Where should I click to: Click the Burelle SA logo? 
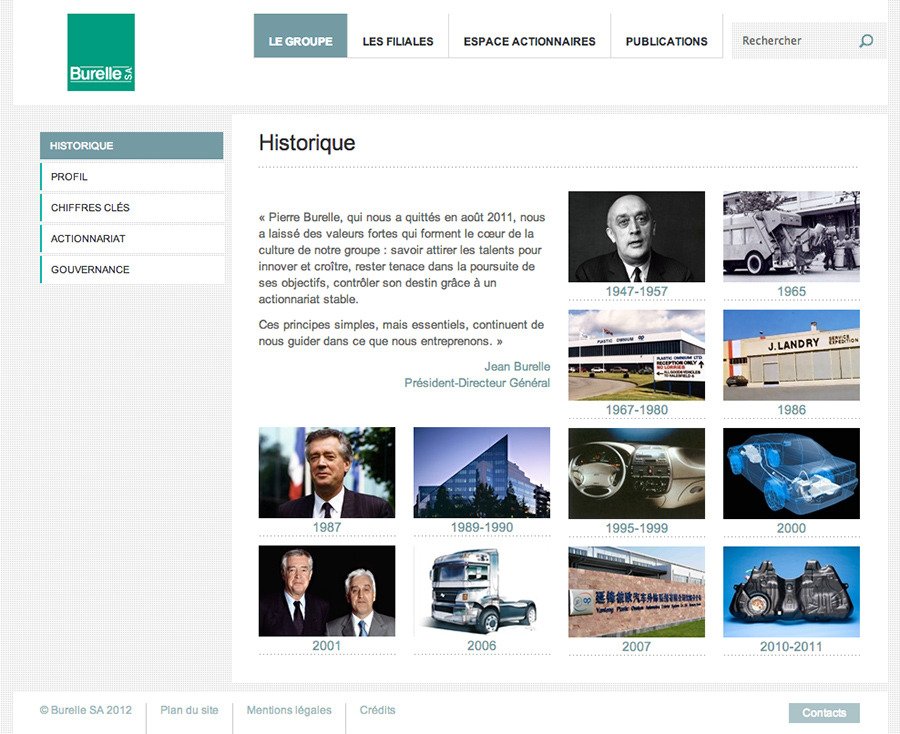(101, 53)
